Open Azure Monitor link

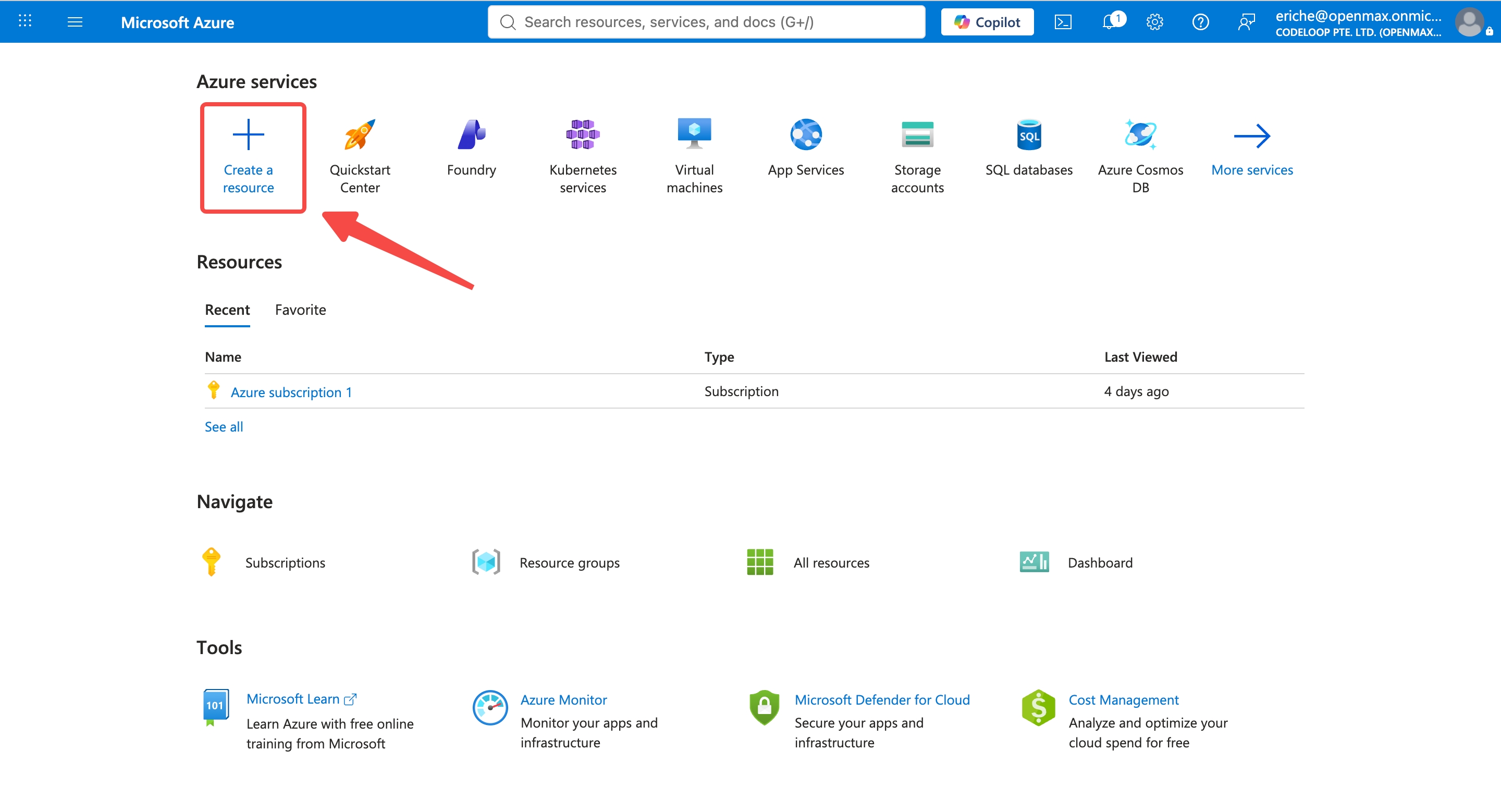pos(563,699)
